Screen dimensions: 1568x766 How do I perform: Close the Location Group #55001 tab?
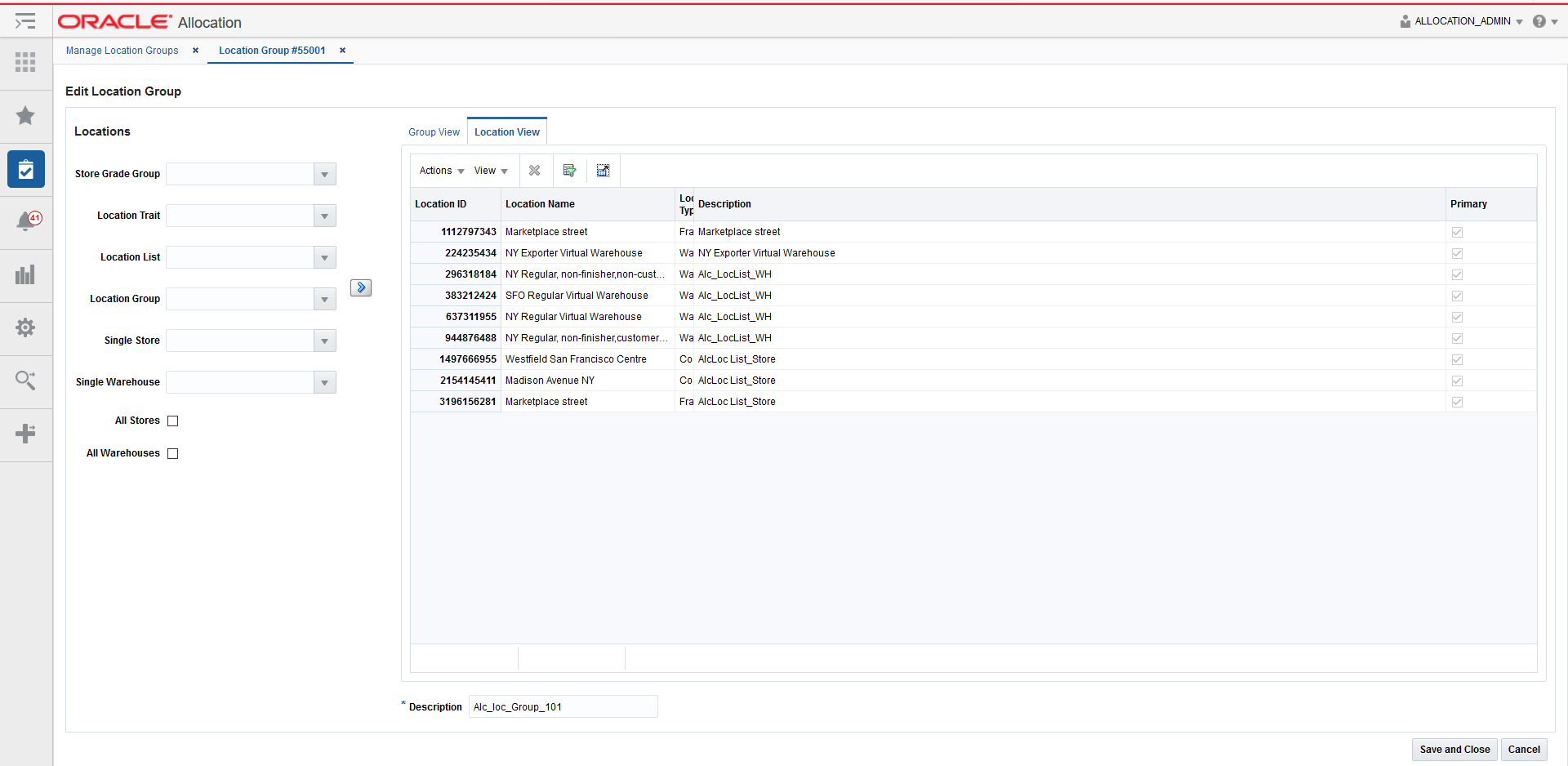[342, 51]
